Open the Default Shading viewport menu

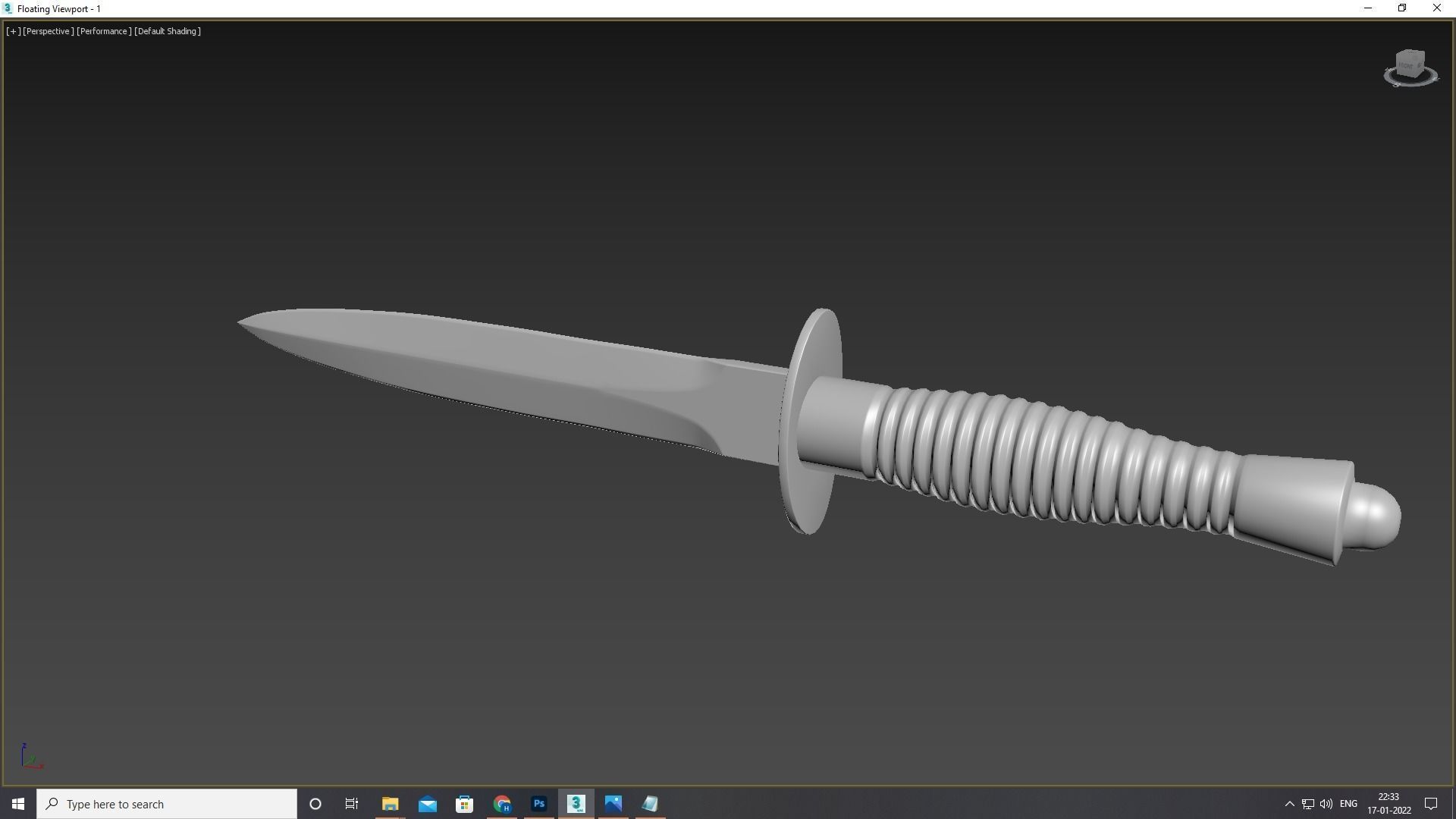click(168, 31)
